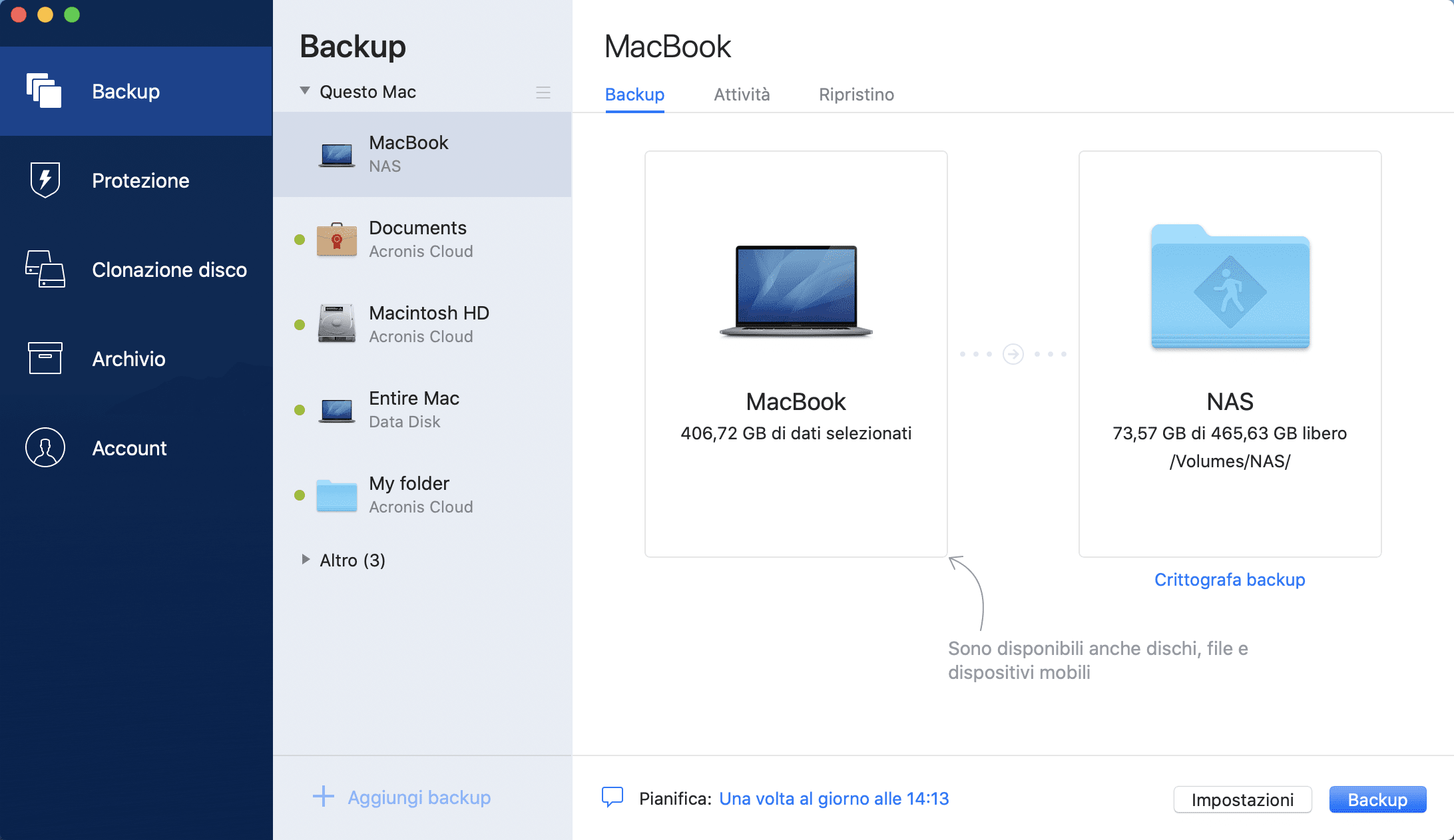The image size is (1454, 840).
Task: Switch to the Attività tab
Action: [742, 95]
